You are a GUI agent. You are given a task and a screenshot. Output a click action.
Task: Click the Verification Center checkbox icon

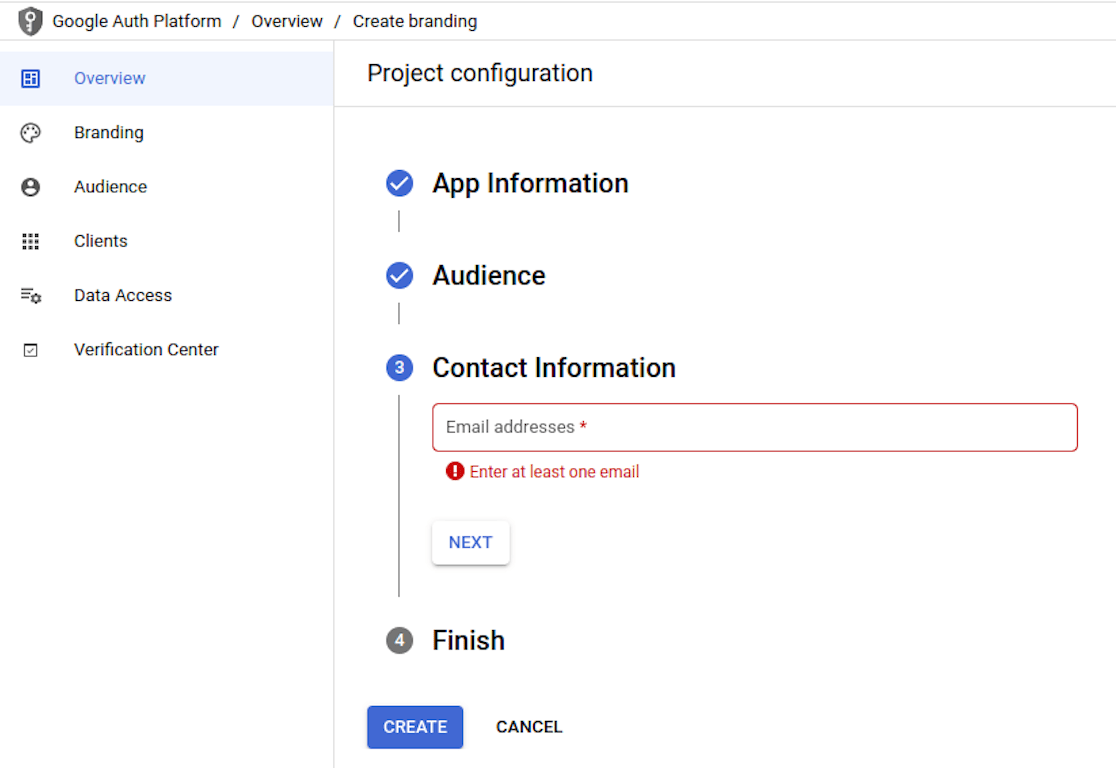point(31,350)
